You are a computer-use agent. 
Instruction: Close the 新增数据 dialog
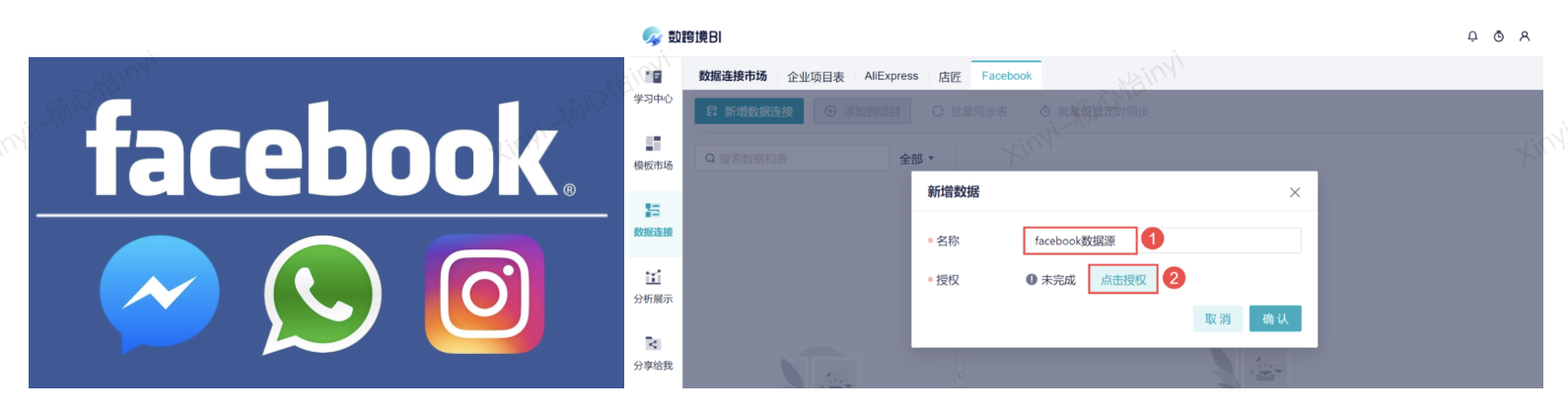pos(1295,192)
